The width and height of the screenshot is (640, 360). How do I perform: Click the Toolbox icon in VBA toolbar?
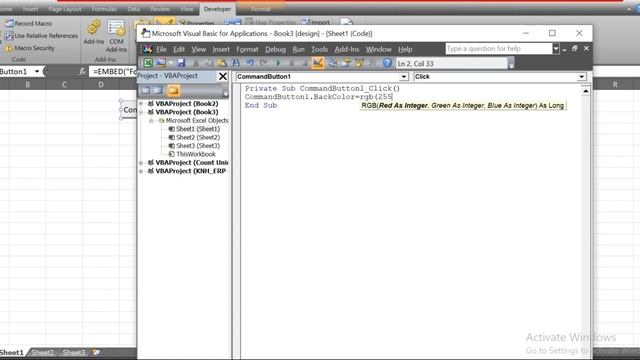click(x=372, y=63)
